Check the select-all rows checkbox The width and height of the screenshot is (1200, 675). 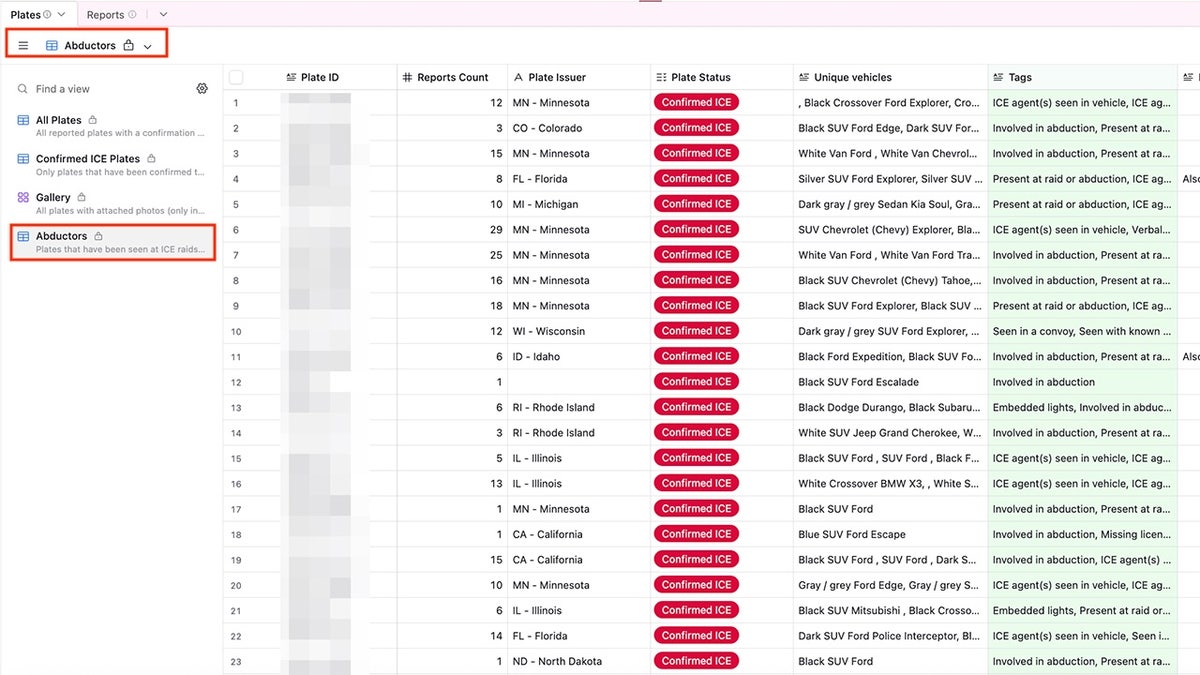pos(236,78)
